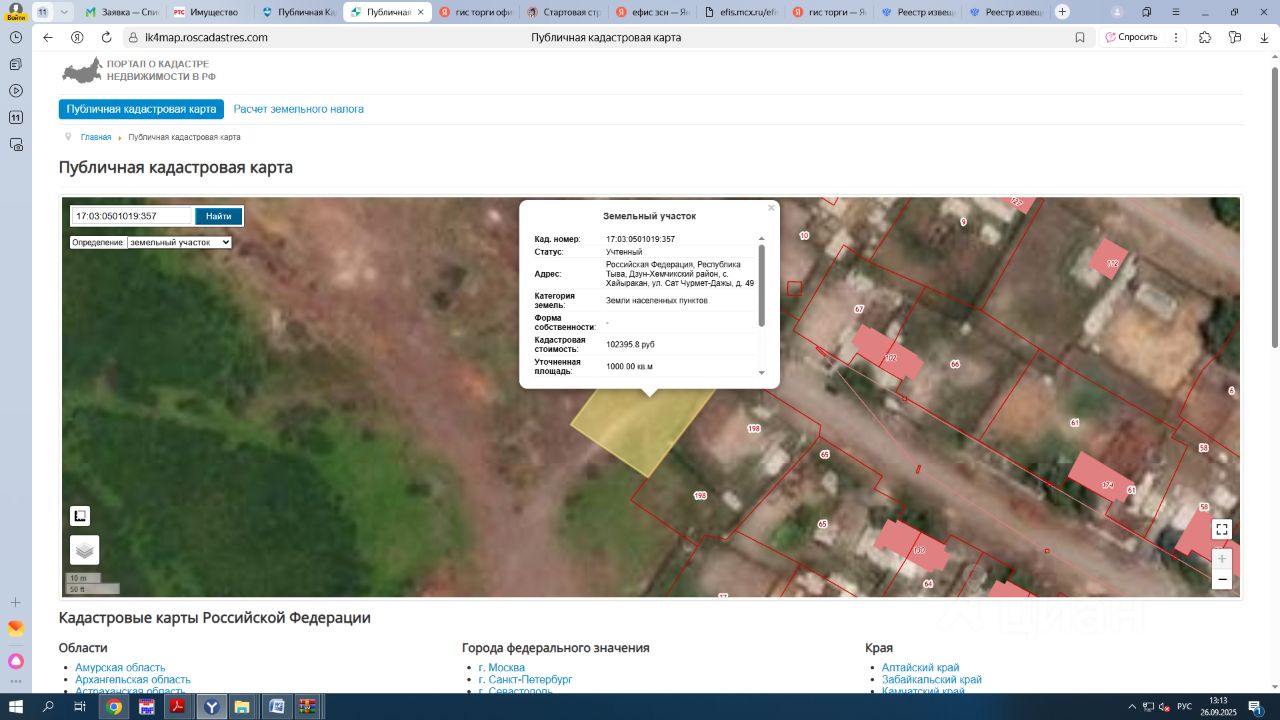Screen dimensions: 1280x720
Task: Switch to the Стартовая стр tab
Action: point(565,12)
